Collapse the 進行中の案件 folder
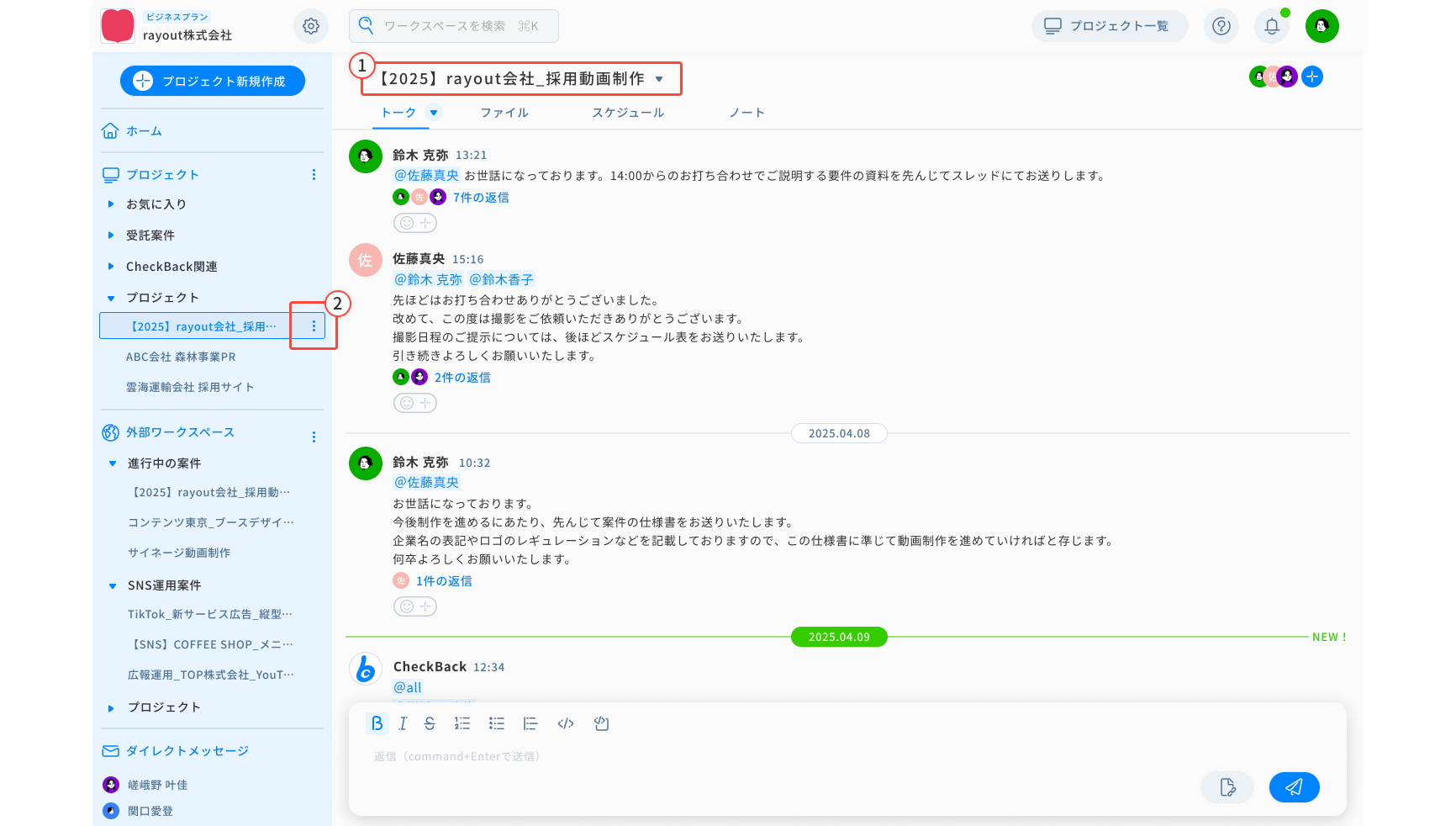Viewport: 1456px width, 826px height. (113, 463)
